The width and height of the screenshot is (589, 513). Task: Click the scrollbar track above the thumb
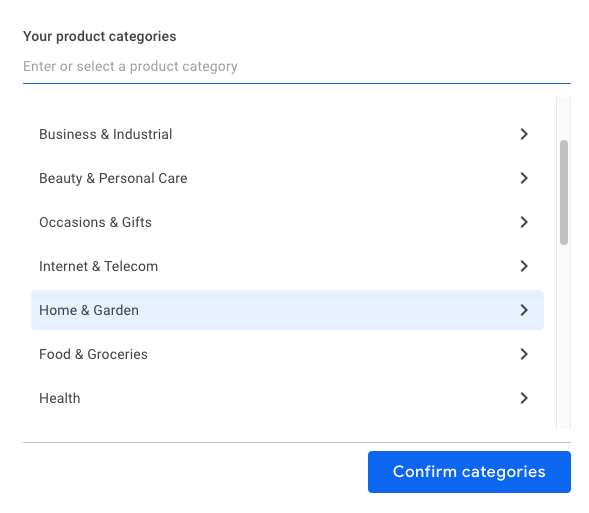[x=563, y=118]
